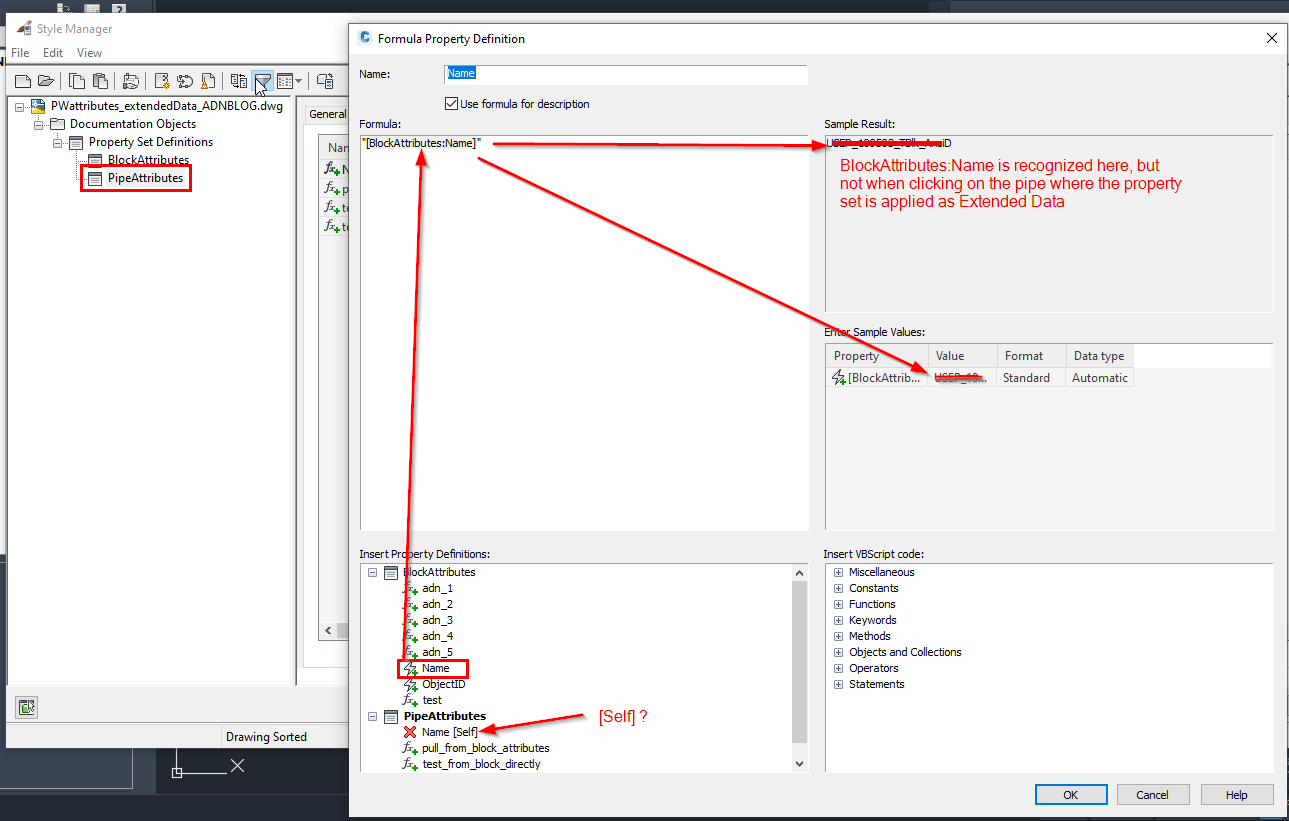The image size is (1289, 821).
Task: Expand the Methods VBScript category
Action: [x=837, y=636]
